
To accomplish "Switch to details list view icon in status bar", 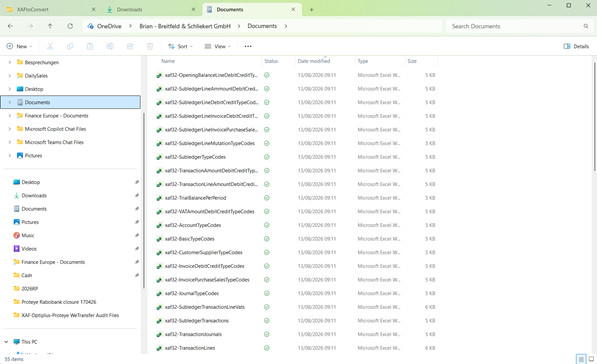I will [581, 359].
